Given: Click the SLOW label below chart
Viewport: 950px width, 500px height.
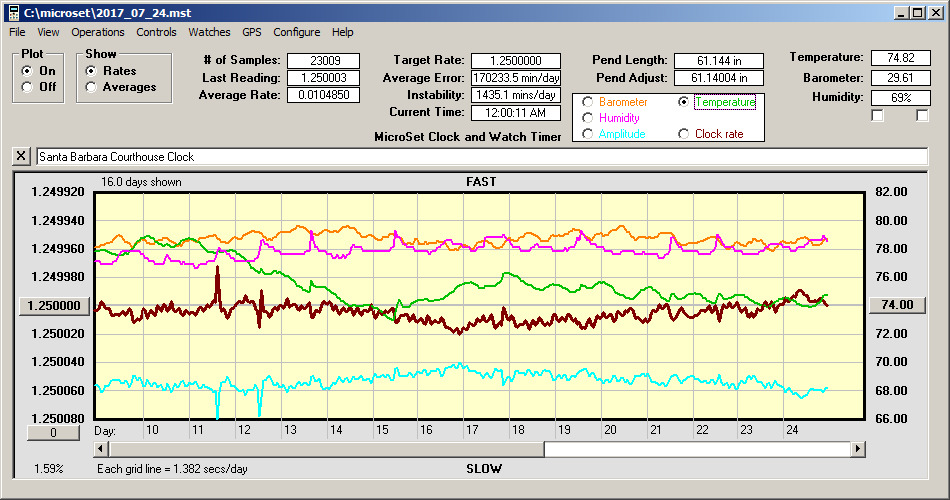Looking at the screenshot, I should pyautogui.click(x=483, y=468).
